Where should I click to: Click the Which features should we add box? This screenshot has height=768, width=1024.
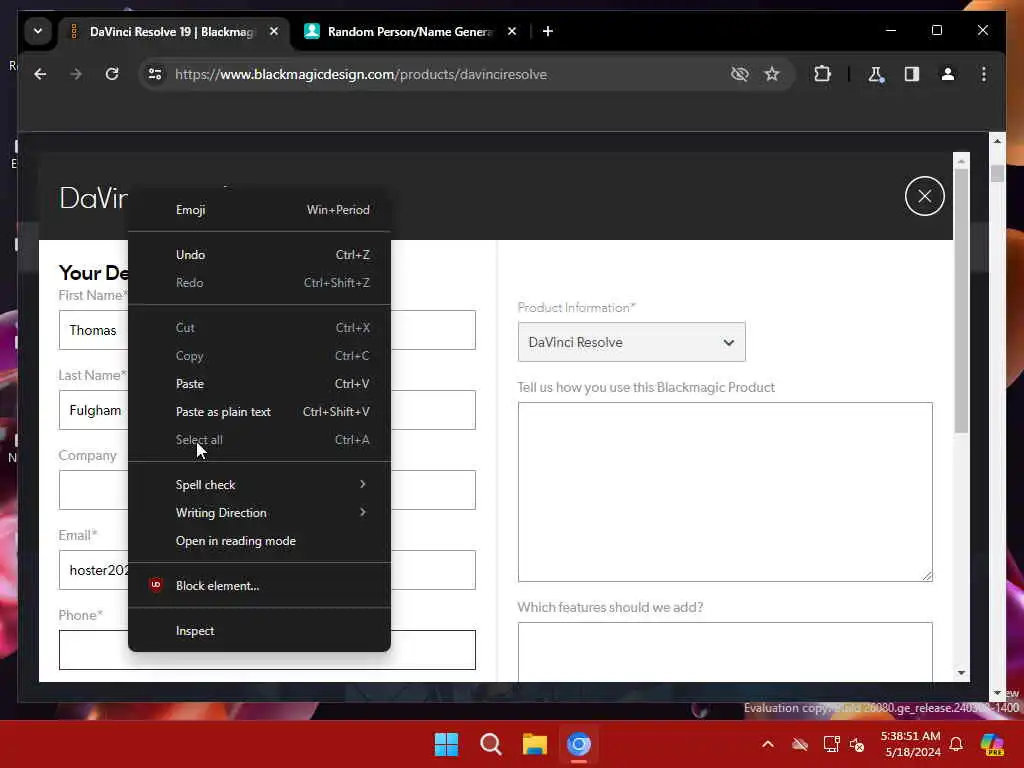coord(725,652)
